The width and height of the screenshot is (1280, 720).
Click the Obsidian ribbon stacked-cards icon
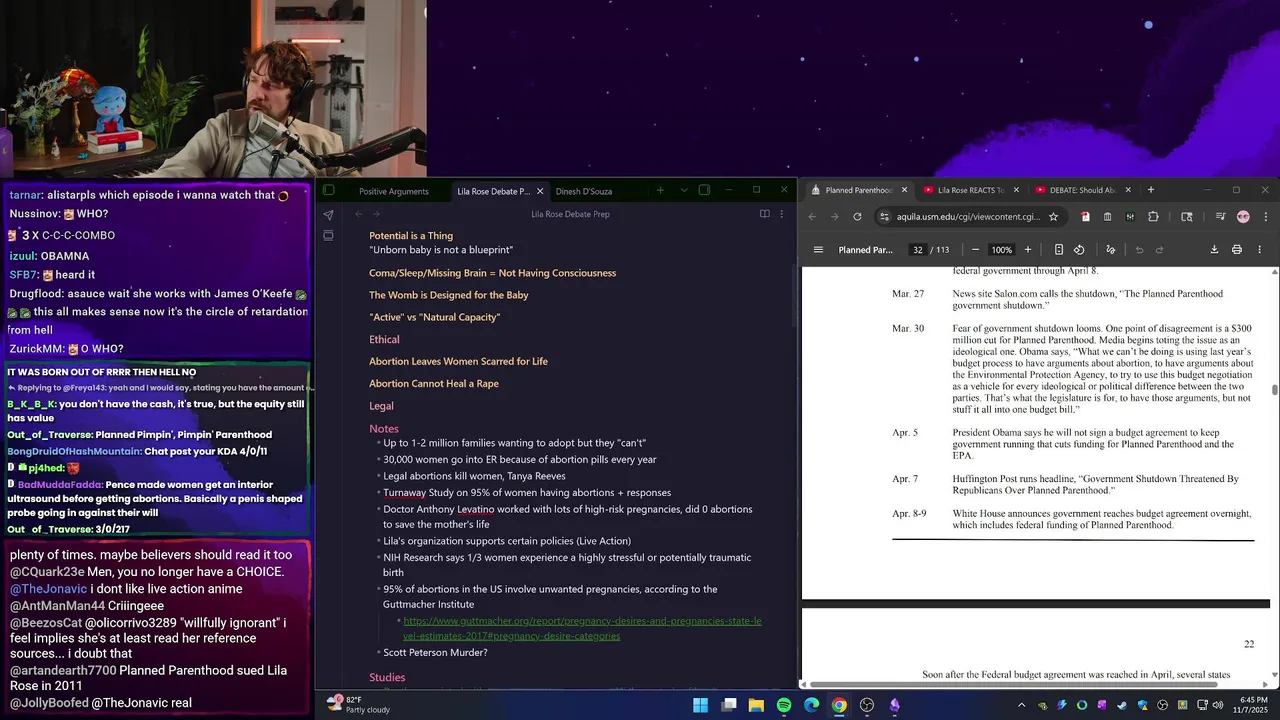[328, 236]
